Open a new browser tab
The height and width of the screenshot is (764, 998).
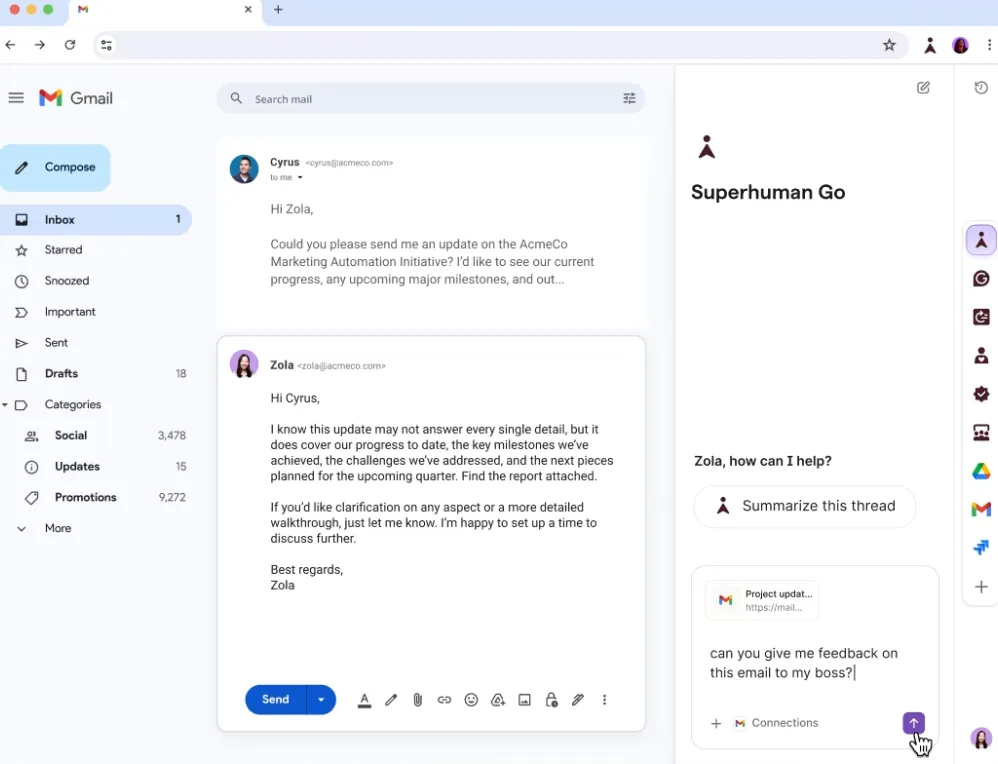tap(278, 10)
